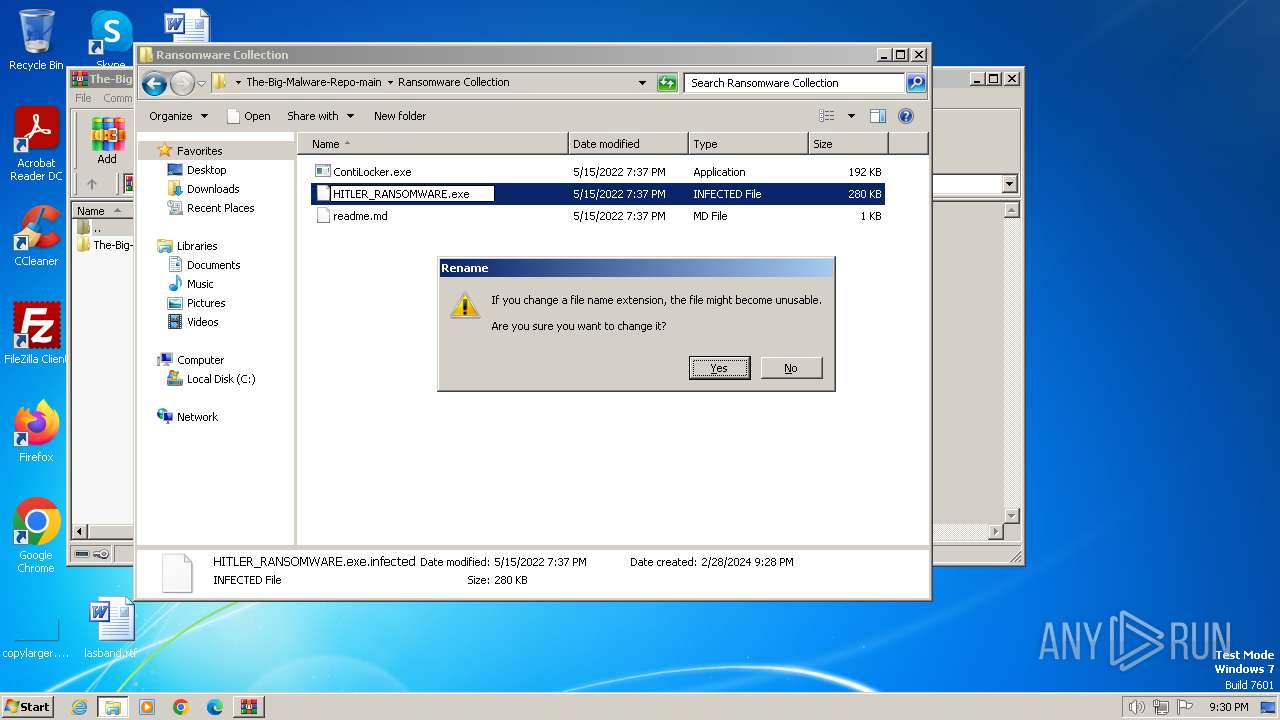The image size is (1280, 720).
Task: Click File Explorer taskbar icon
Action: tap(113, 707)
